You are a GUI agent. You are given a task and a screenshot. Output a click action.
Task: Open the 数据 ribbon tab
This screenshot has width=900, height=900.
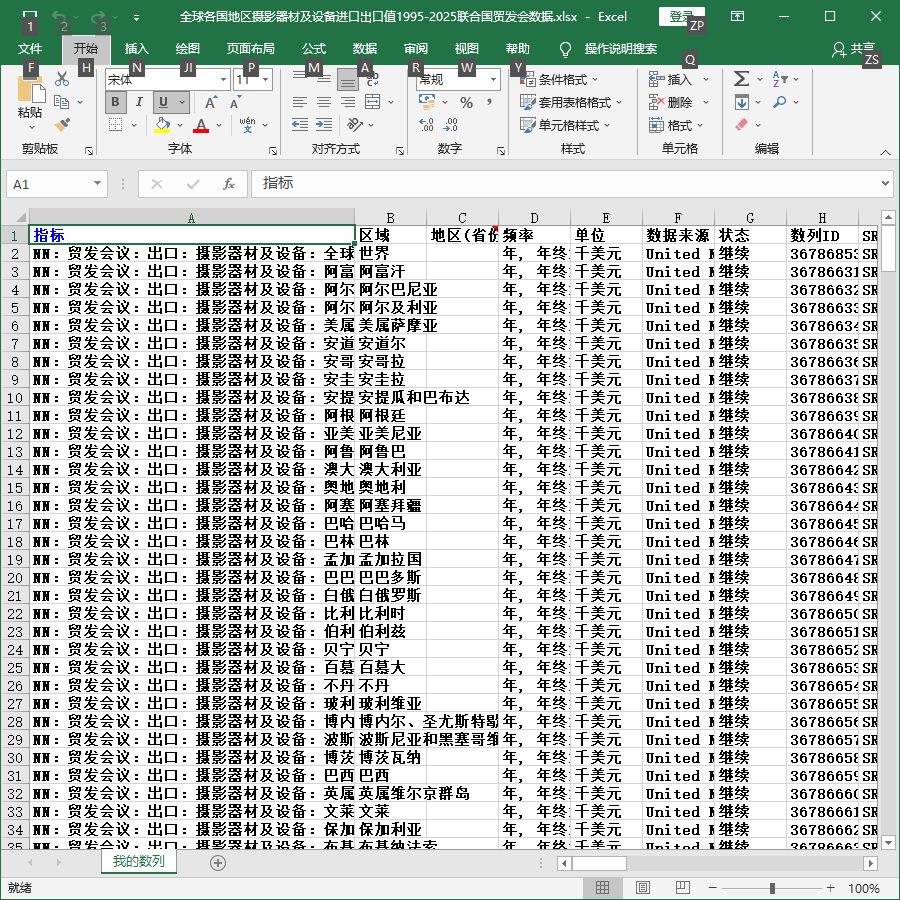click(364, 49)
